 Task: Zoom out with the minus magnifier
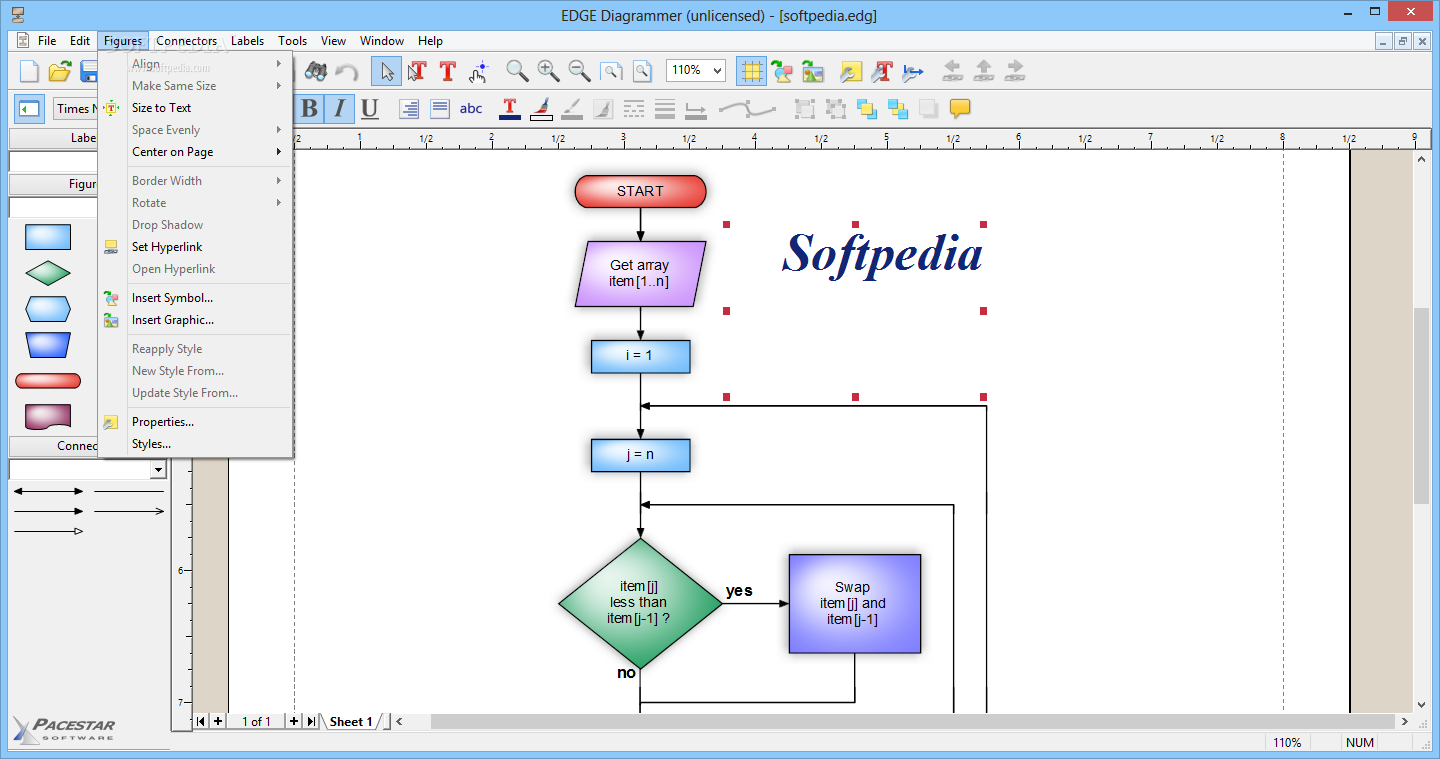click(x=579, y=71)
